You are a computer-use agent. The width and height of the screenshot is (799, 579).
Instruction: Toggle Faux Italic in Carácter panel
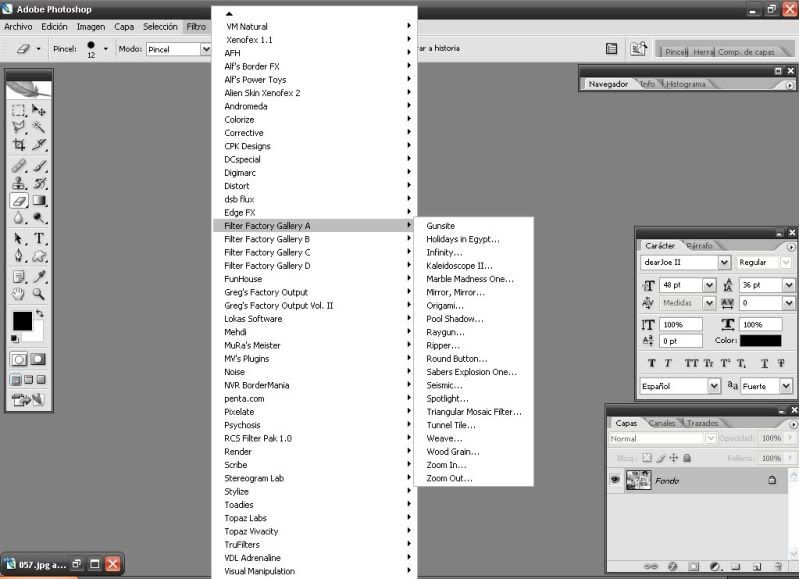(x=668, y=363)
